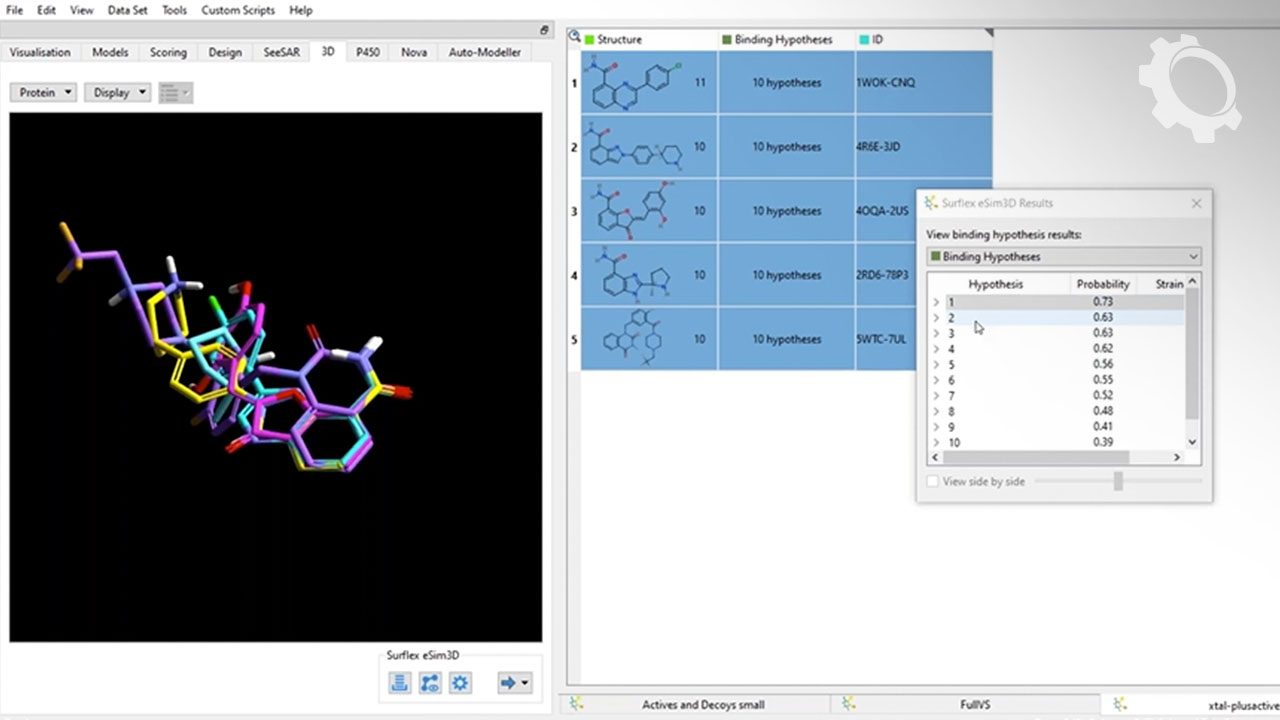Image resolution: width=1280 pixels, height=720 pixels.
Task: Open Surflex eSim3D gear settings
Action: pos(460,683)
